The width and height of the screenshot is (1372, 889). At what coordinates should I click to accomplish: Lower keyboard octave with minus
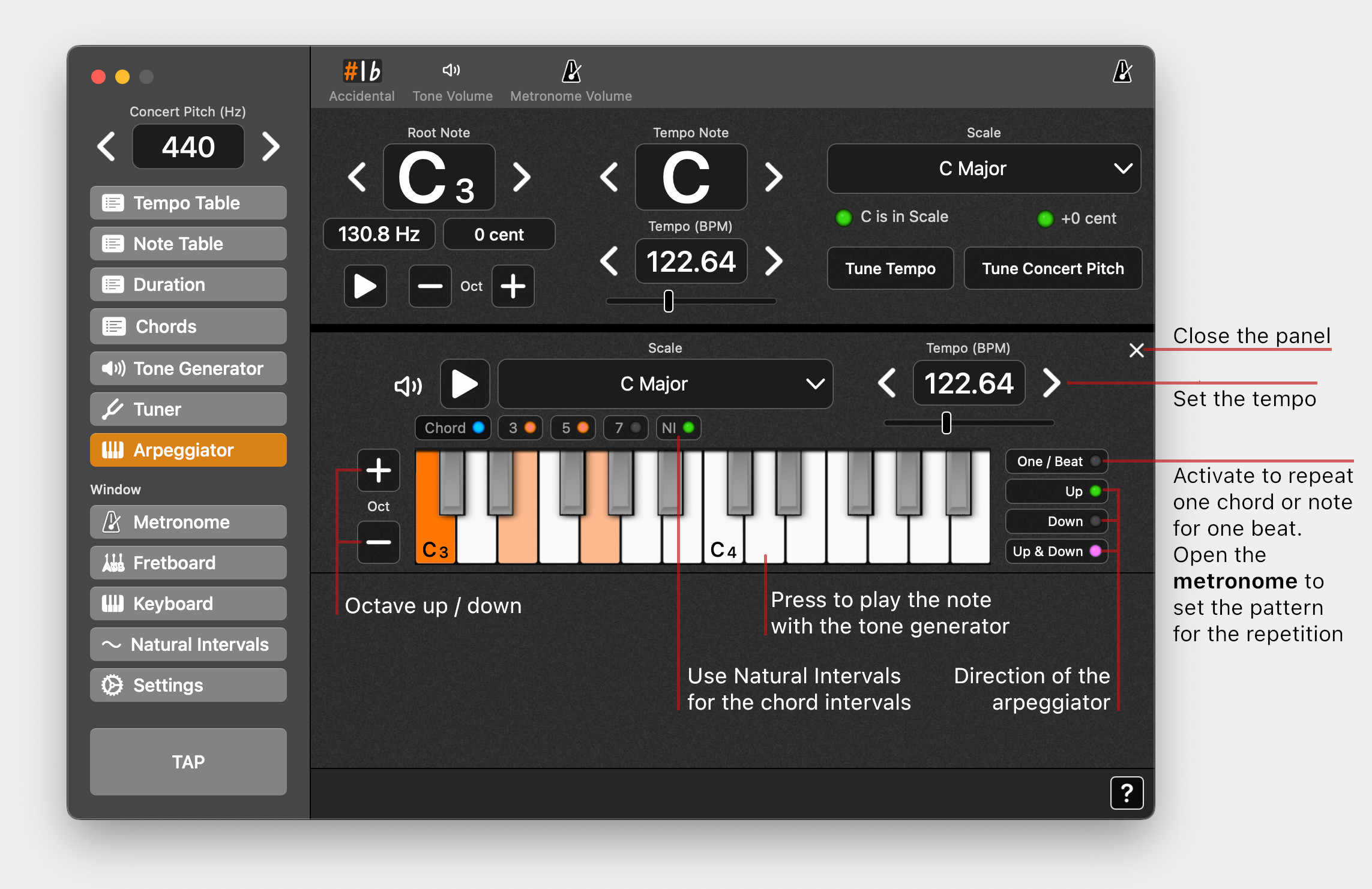(379, 542)
